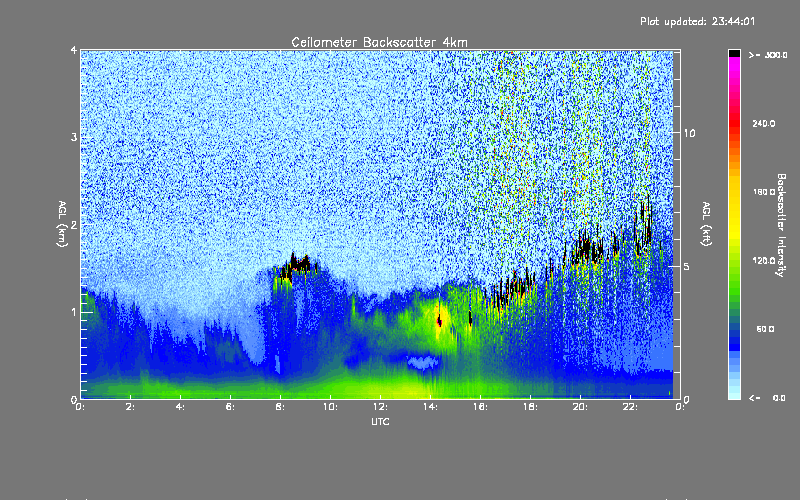Screen dimensions: 800x500
Task: Click the 'AGL (kft)' right axis label
Action: tap(706, 224)
